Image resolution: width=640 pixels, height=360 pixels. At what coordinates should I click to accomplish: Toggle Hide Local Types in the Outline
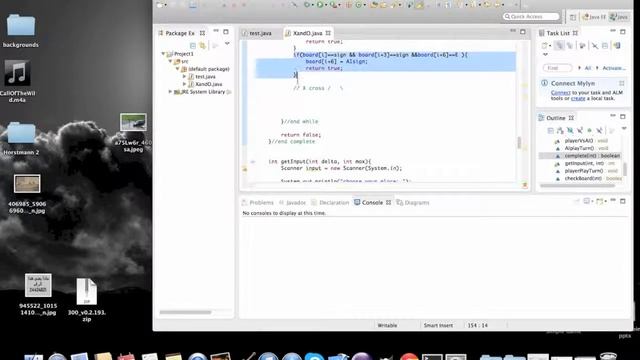click(599, 131)
